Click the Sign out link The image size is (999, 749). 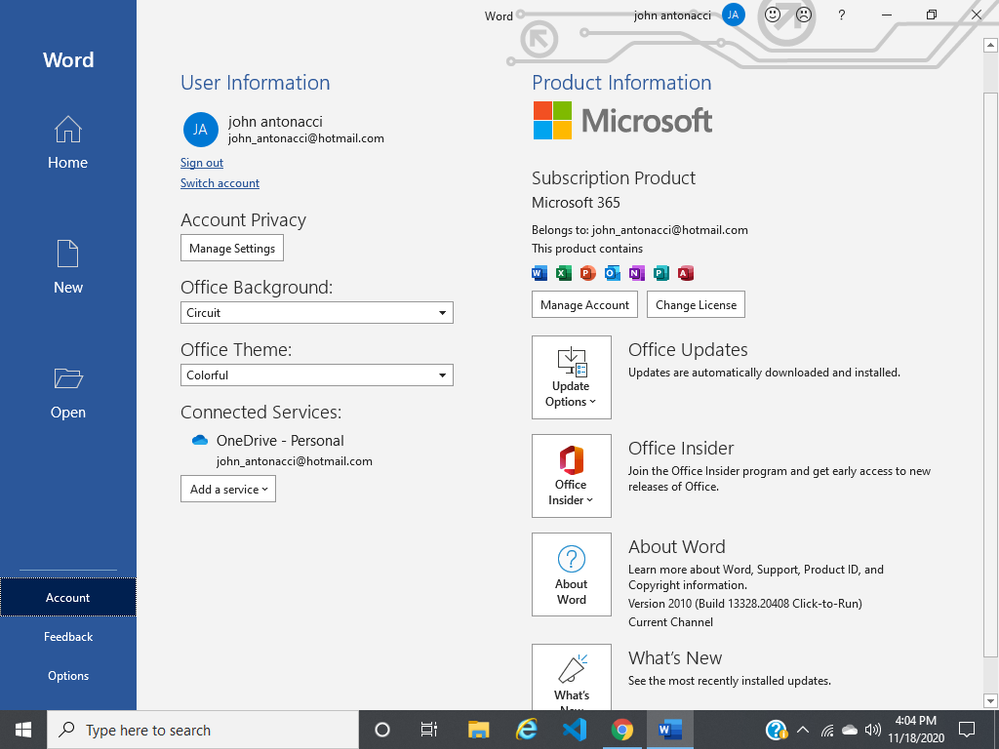pyautogui.click(x=201, y=162)
